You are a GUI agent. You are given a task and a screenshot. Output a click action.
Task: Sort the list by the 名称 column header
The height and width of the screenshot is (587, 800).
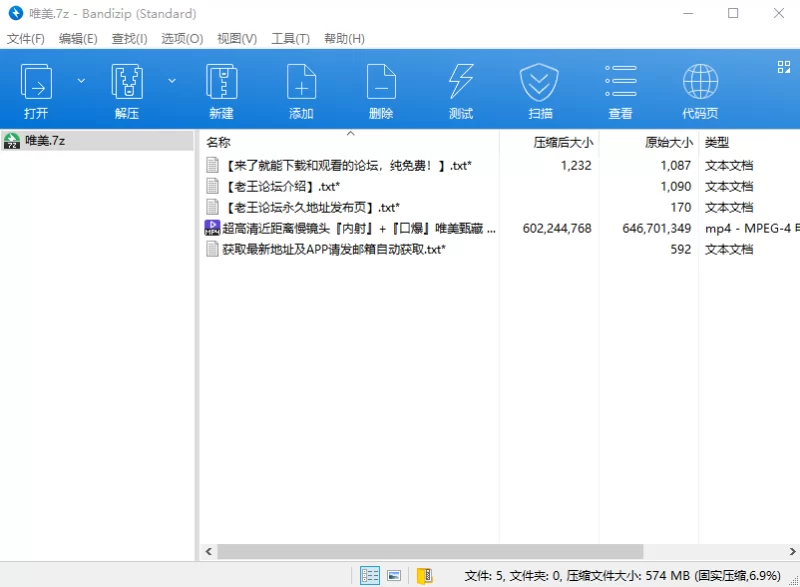218,143
